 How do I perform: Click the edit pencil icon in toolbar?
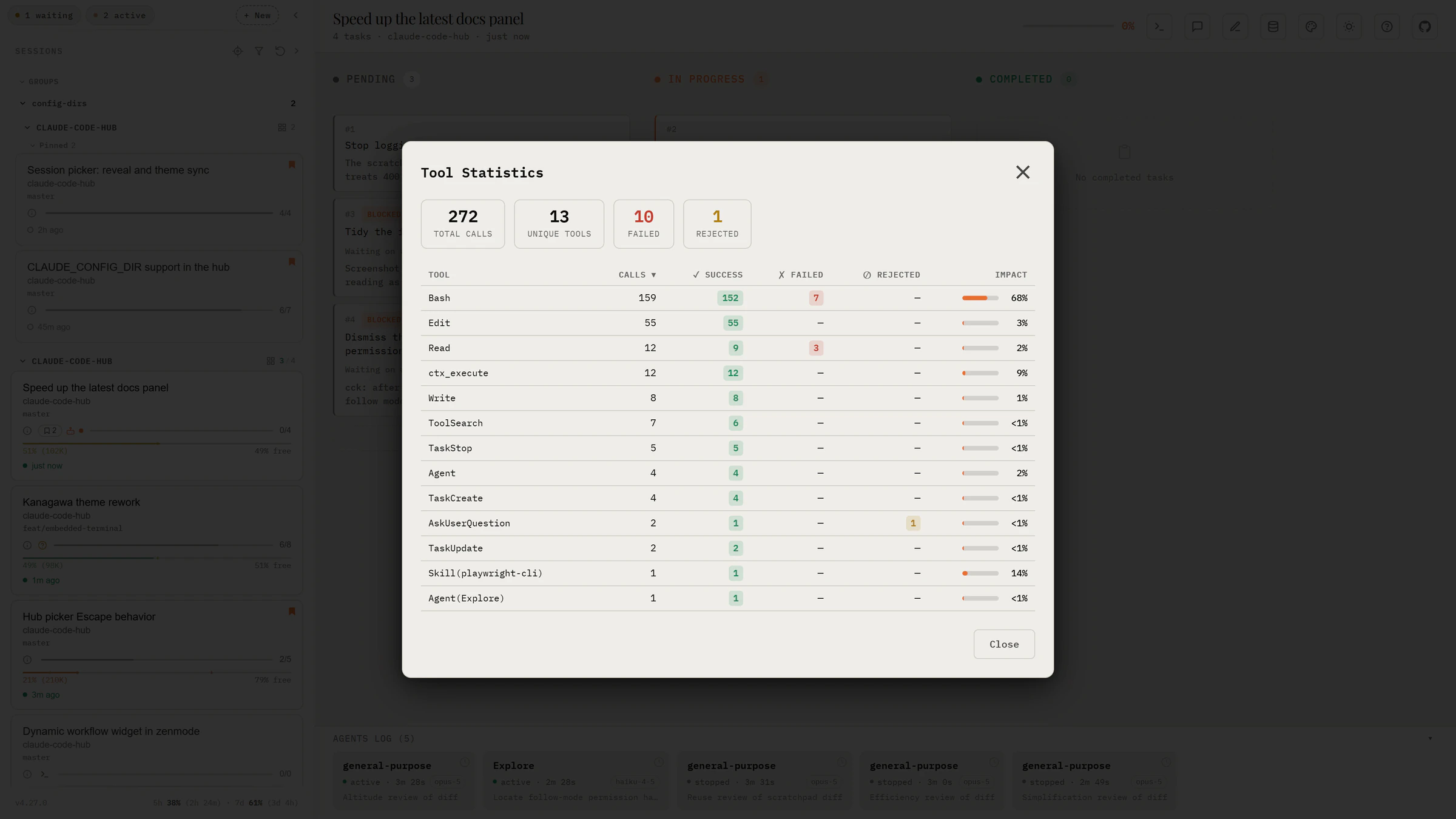coord(1235,27)
